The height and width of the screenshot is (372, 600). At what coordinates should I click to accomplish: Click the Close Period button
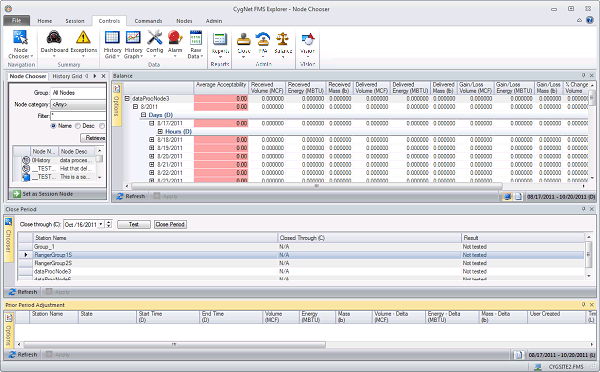tap(170, 224)
